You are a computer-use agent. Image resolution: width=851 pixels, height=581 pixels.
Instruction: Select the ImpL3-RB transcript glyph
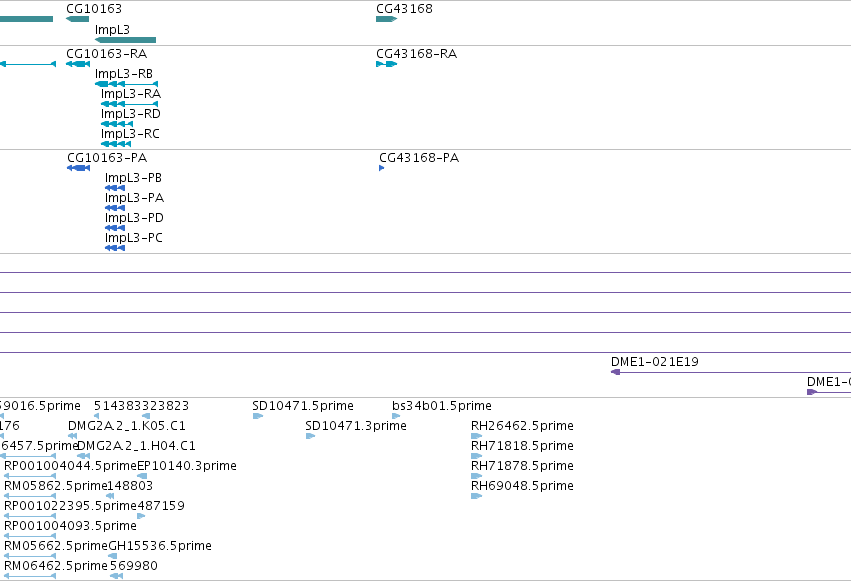[x=126, y=84]
